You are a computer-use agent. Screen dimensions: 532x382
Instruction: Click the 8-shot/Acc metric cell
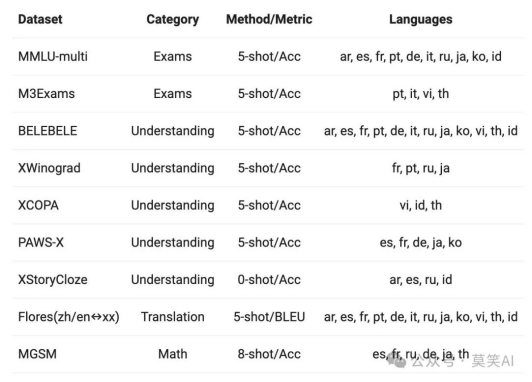(269, 354)
